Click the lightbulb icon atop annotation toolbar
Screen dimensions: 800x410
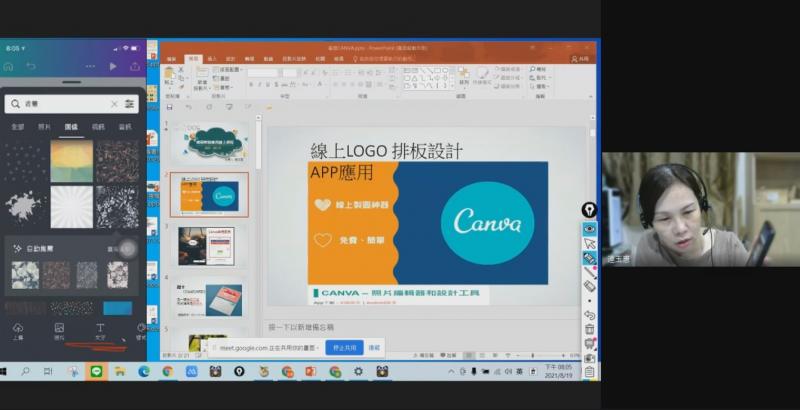coord(589,210)
